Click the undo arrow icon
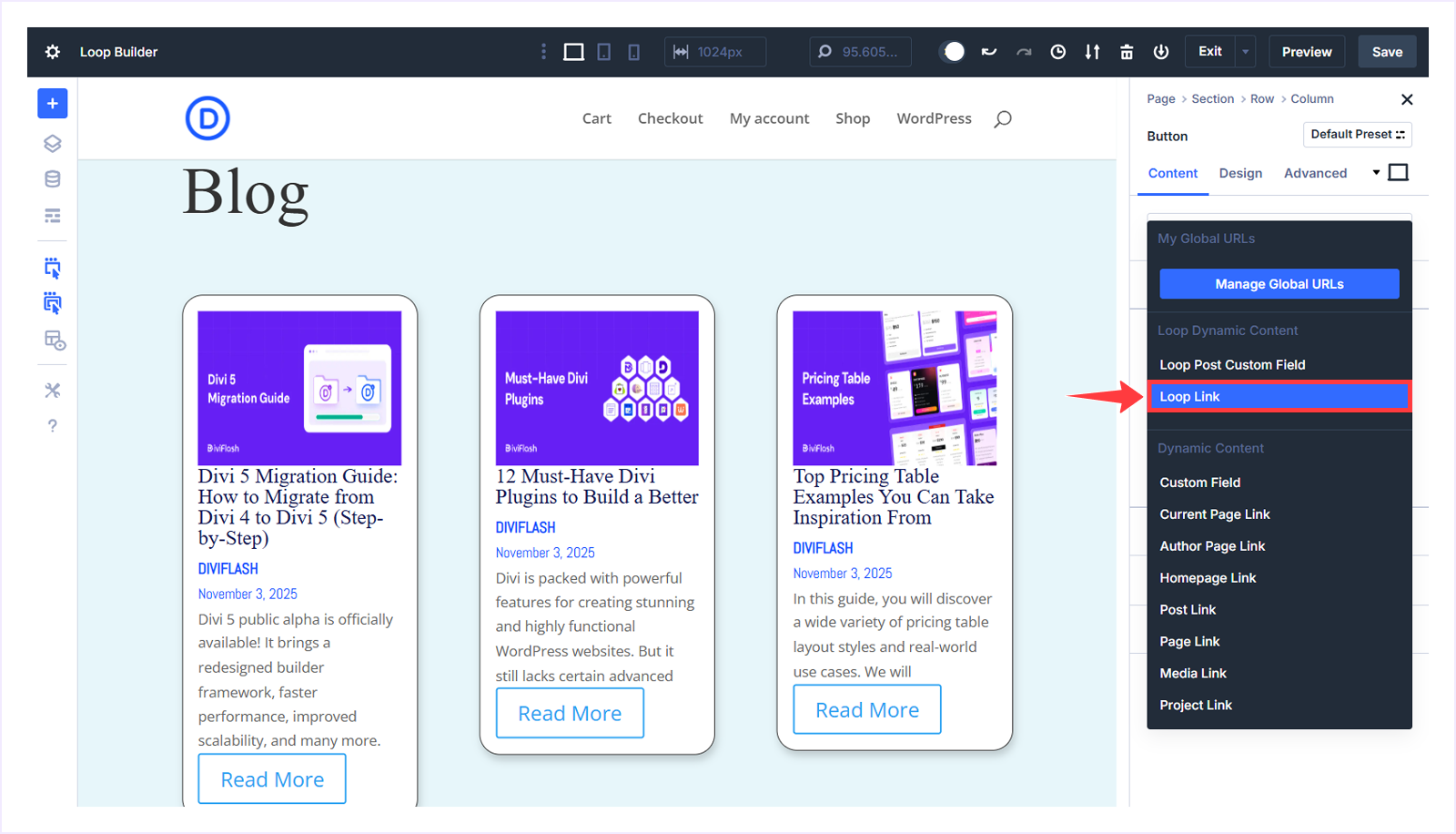The height and width of the screenshot is (834, 1456). click(989, 52)
